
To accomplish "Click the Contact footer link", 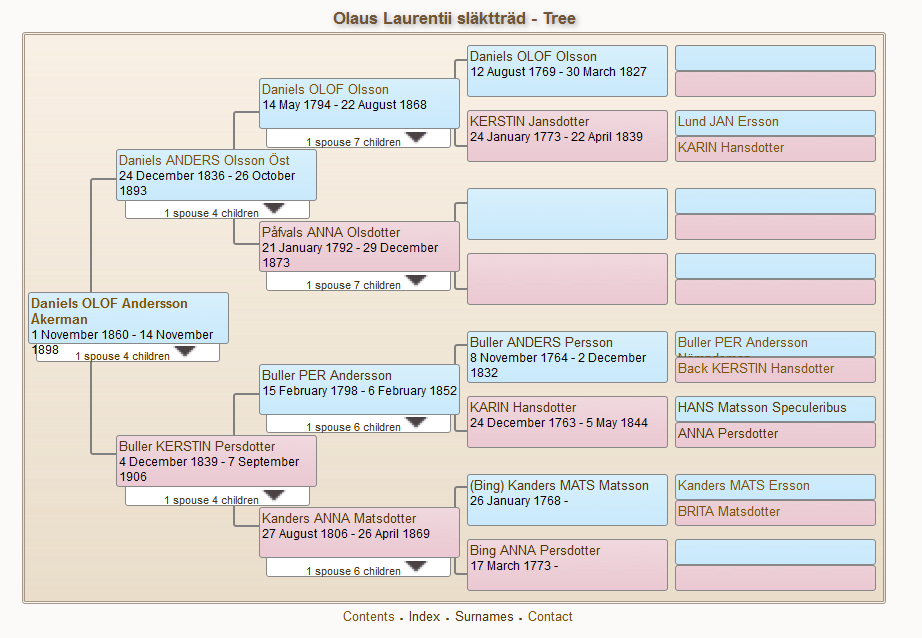I will [x=550, y=617].
